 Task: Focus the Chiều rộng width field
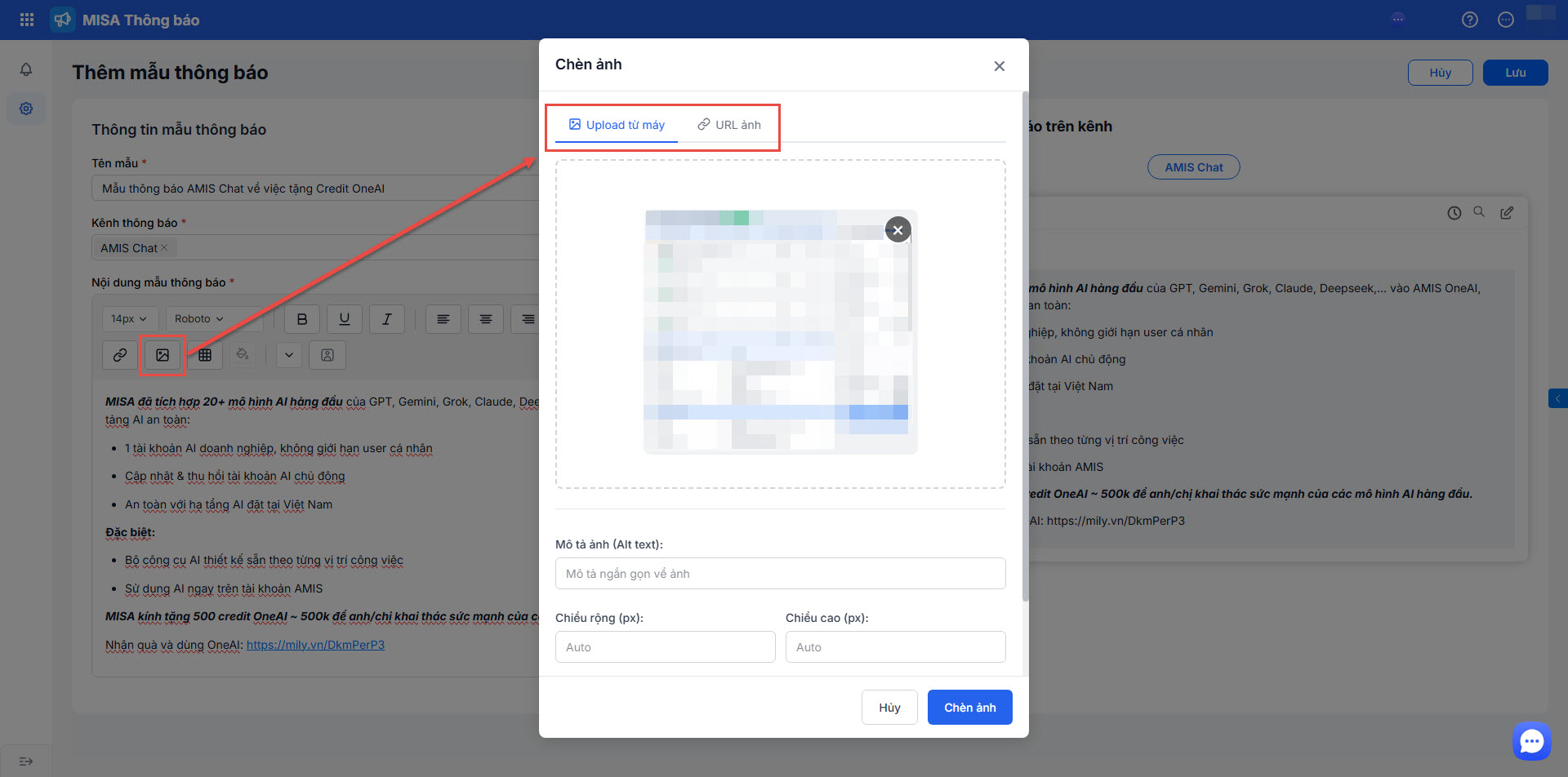coord(666,647)
